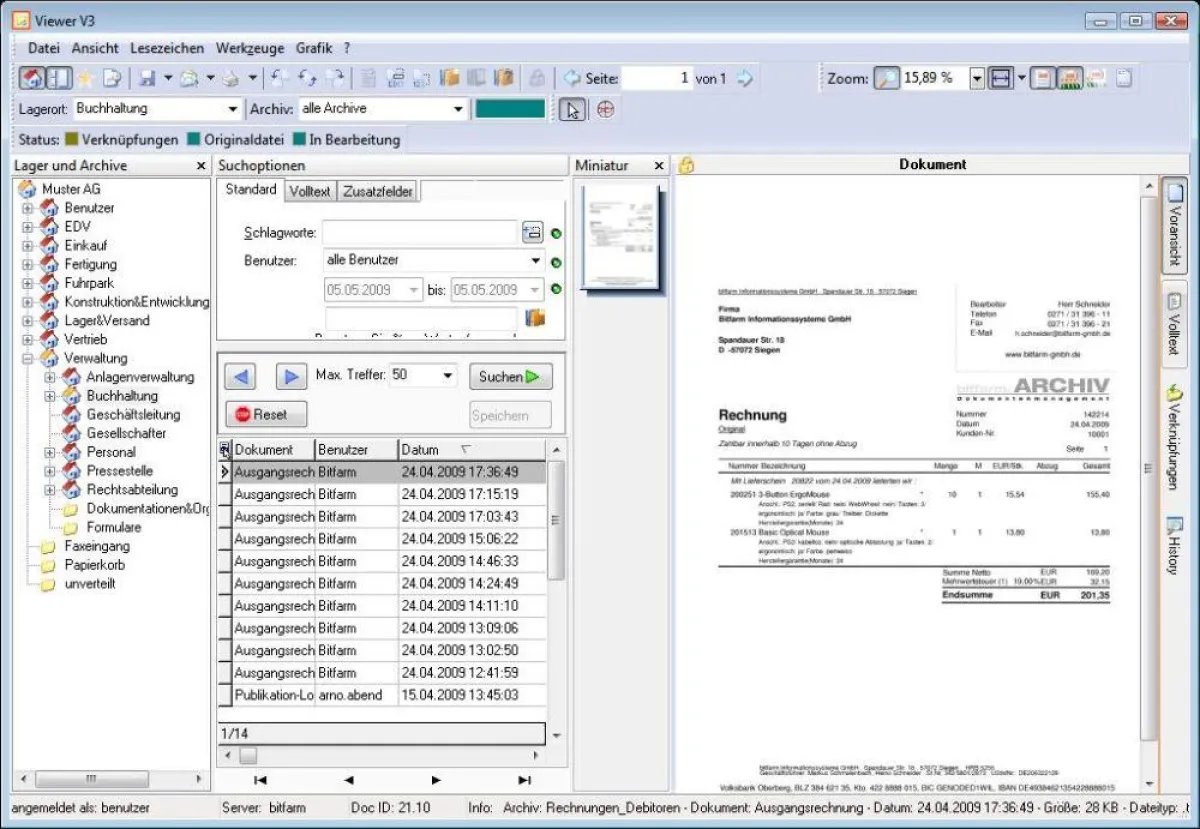Open the Lagerort dropdown

coord(232,108)
